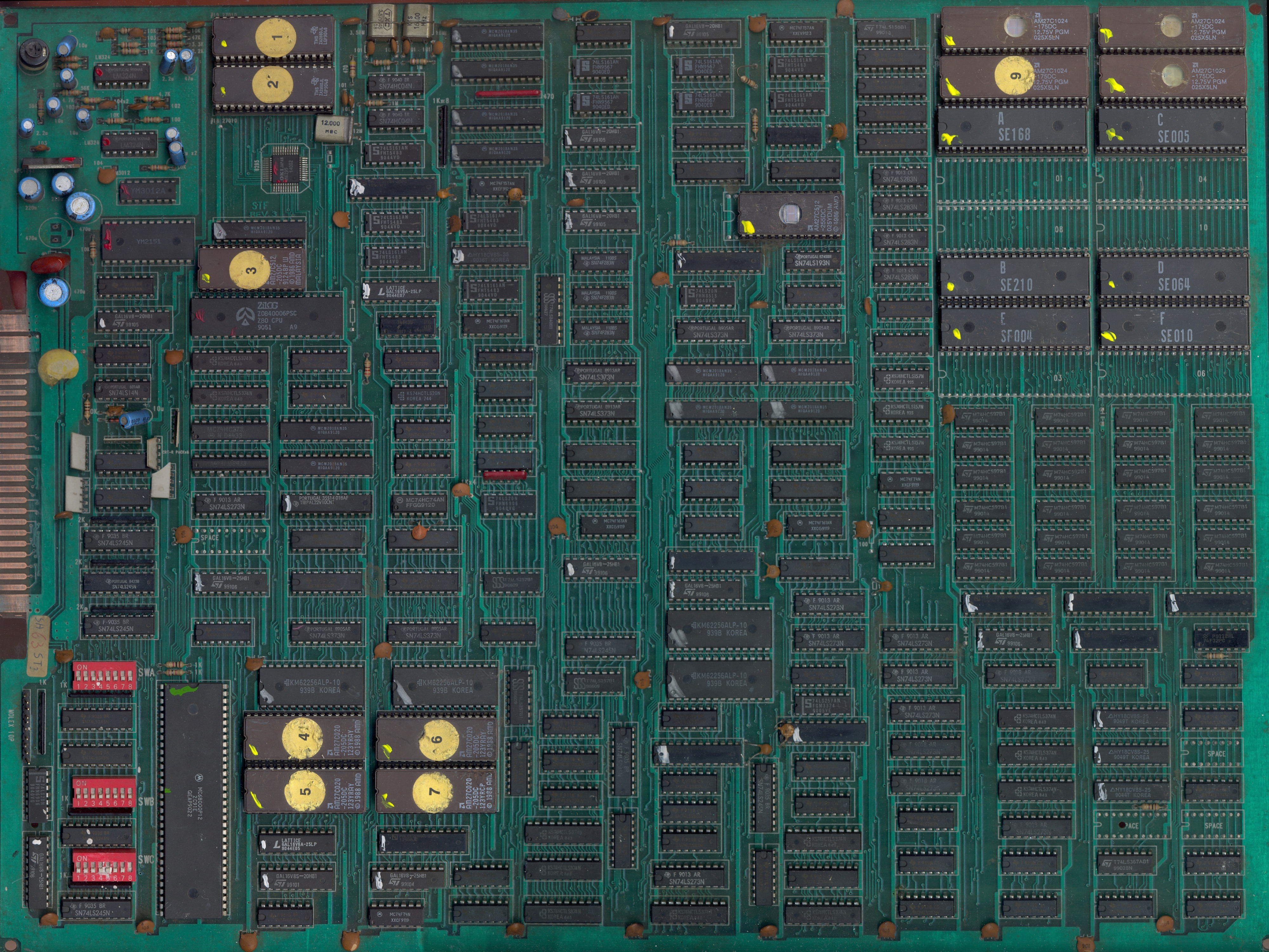
Task: Click mask ROM labeled A SE168
Action: tap(1013, 128)
